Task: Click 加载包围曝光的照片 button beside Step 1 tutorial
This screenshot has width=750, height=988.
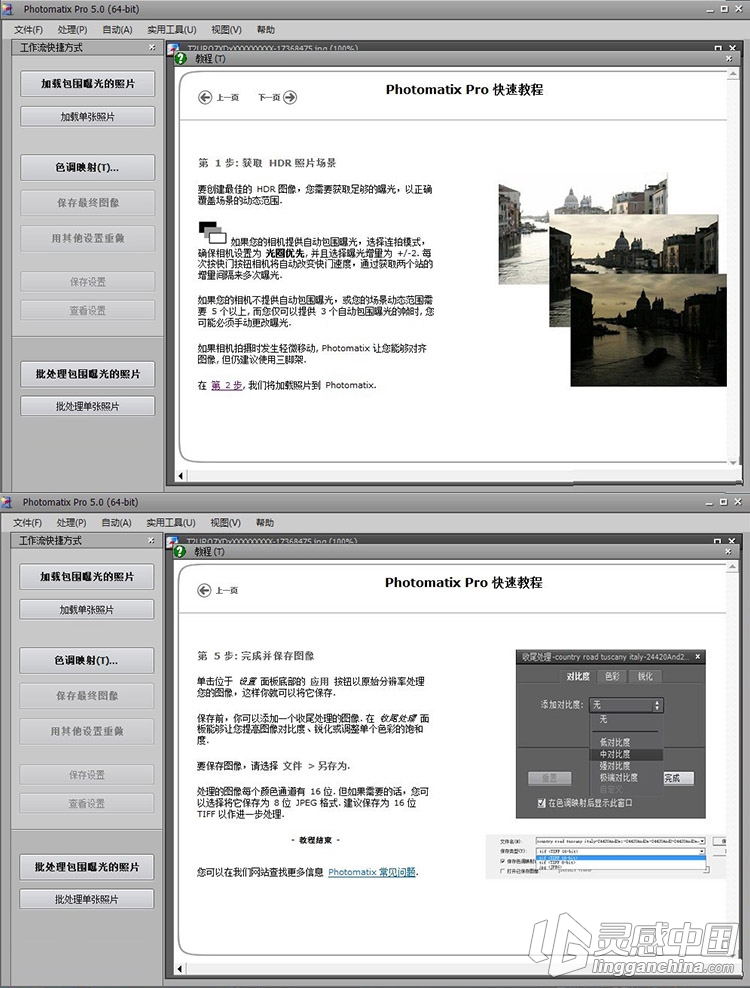Action: tap(88, 84)
